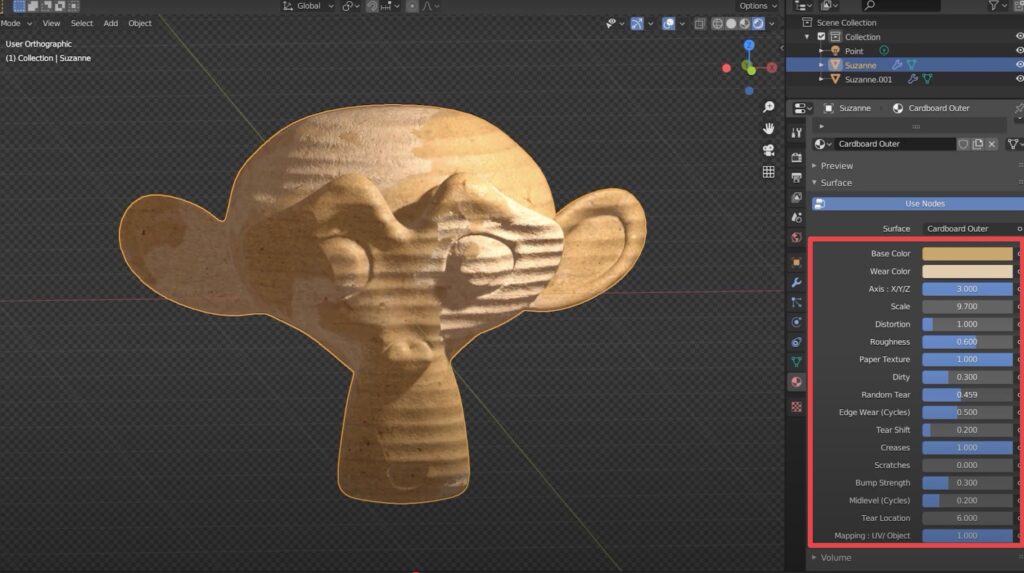The image size is (1024, 573).
Task: Open the Object menu
Action: (x=140, y=24)
